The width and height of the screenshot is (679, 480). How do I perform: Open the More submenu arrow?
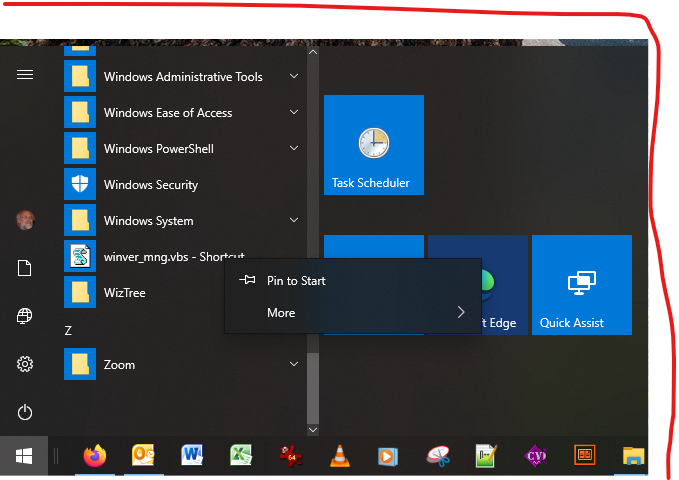[461, 312]
